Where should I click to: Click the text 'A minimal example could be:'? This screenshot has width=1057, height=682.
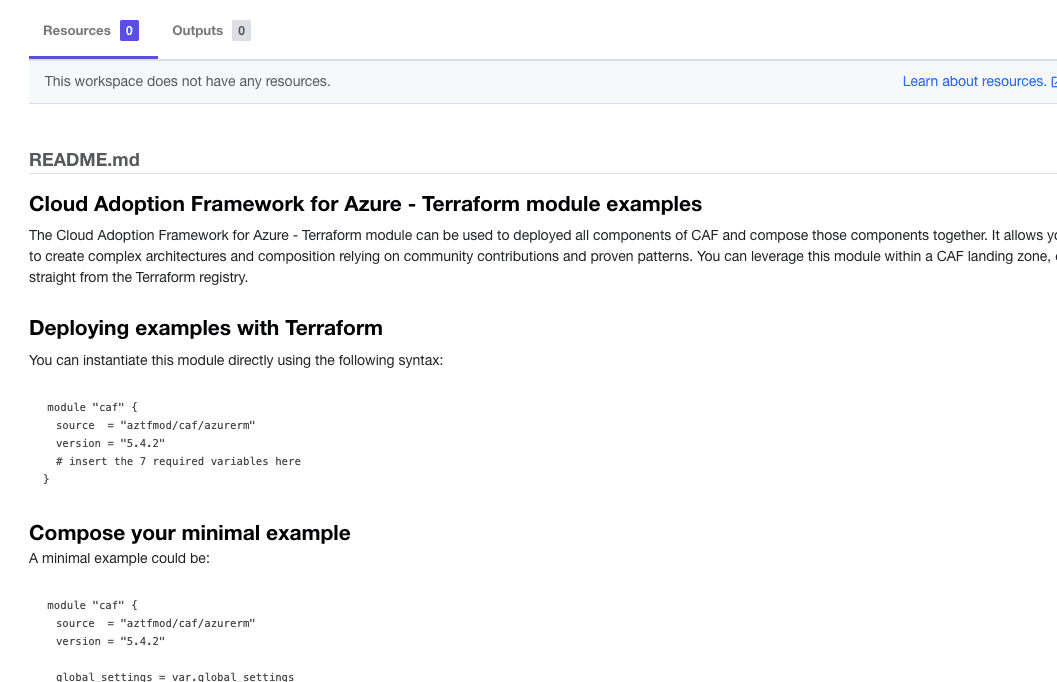click(x=119, y=558)
